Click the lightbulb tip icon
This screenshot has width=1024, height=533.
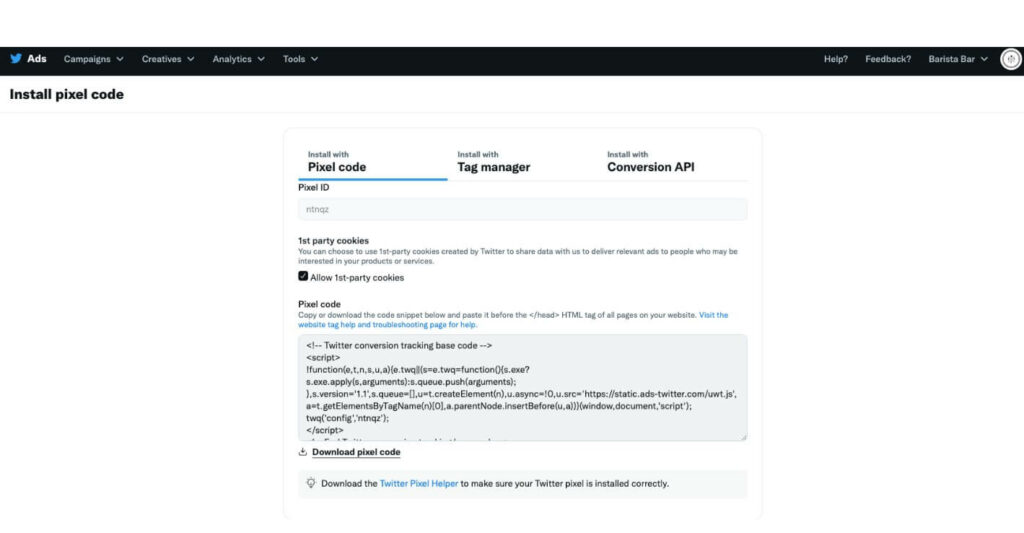[x=310, y=483]
